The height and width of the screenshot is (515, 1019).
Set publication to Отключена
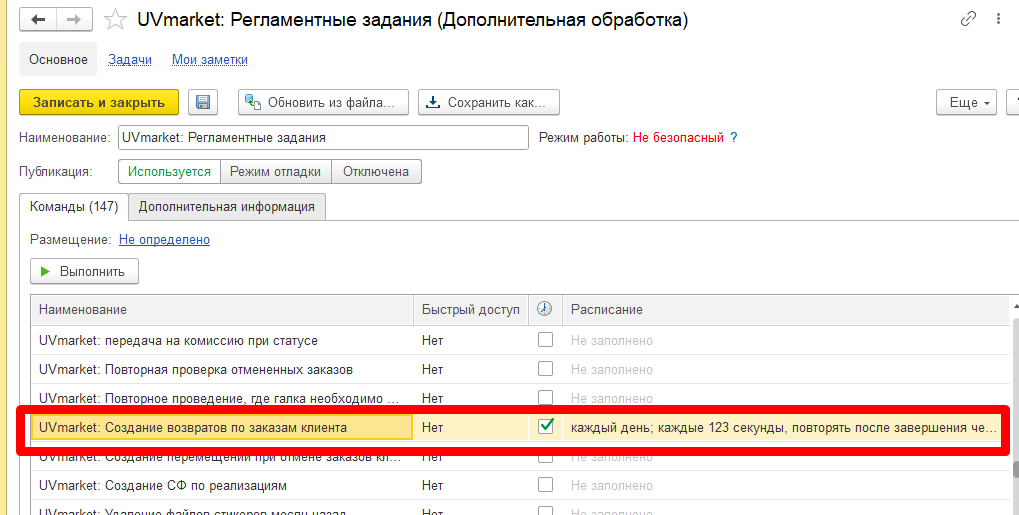click(376, 172)
